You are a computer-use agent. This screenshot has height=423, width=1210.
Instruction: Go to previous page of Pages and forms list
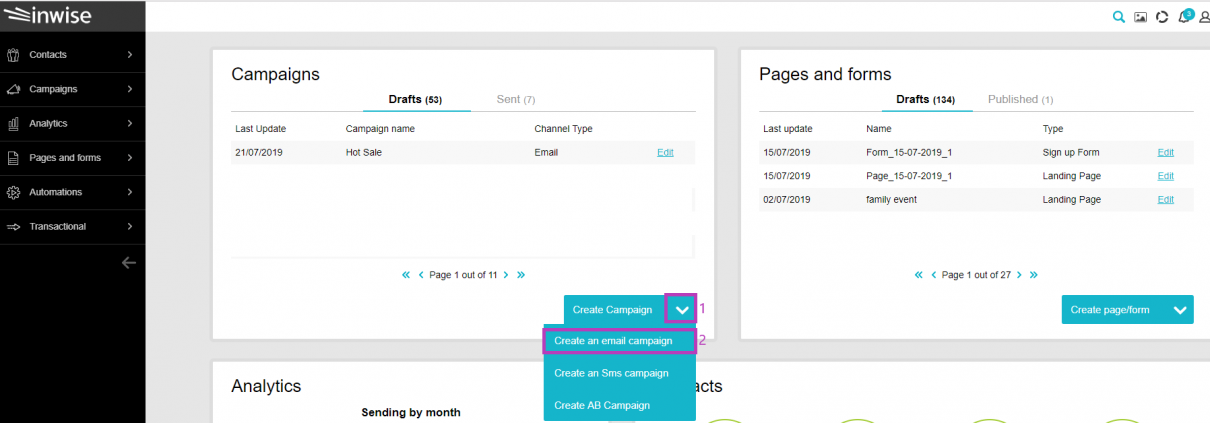point(934,274)
